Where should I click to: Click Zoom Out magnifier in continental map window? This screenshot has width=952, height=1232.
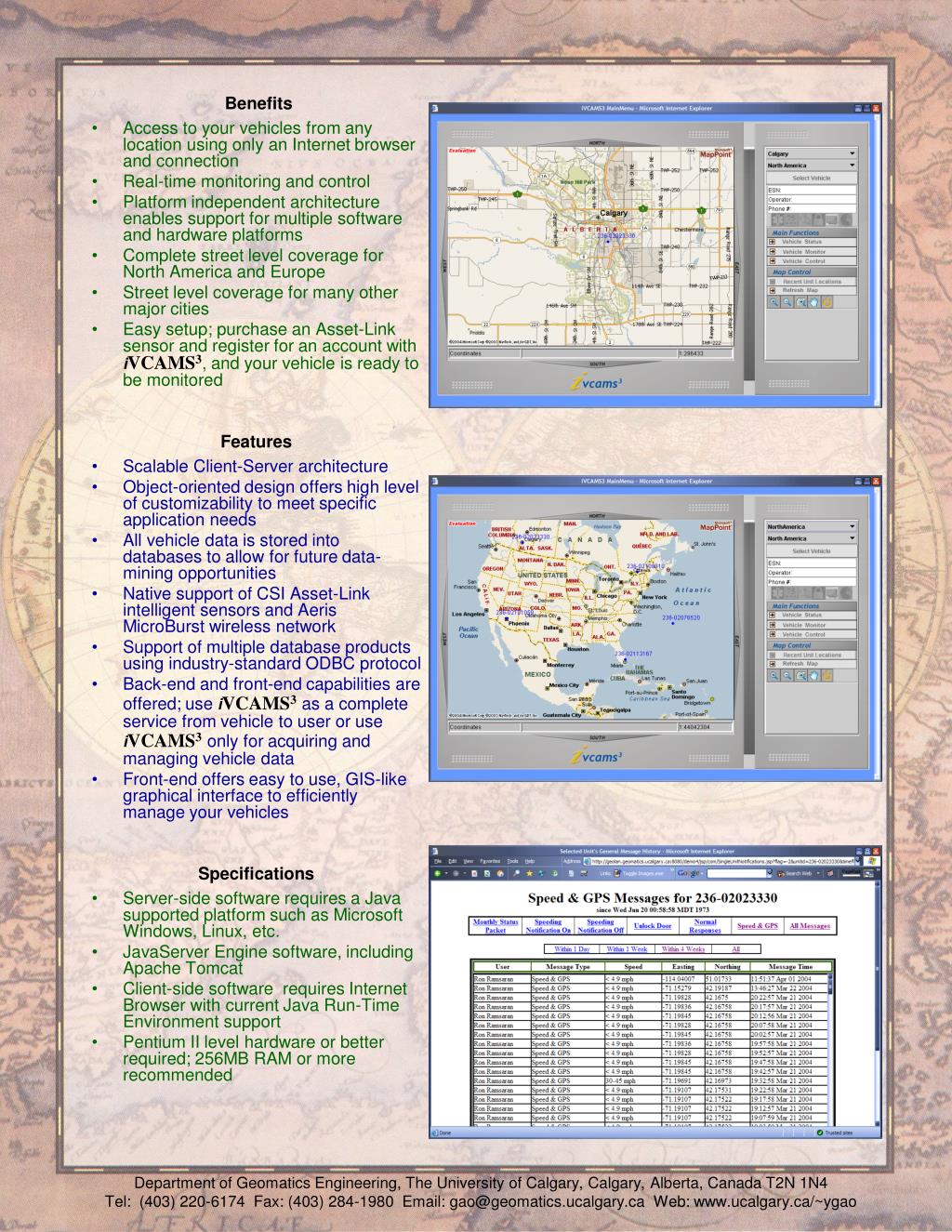(x=787, y=675)
